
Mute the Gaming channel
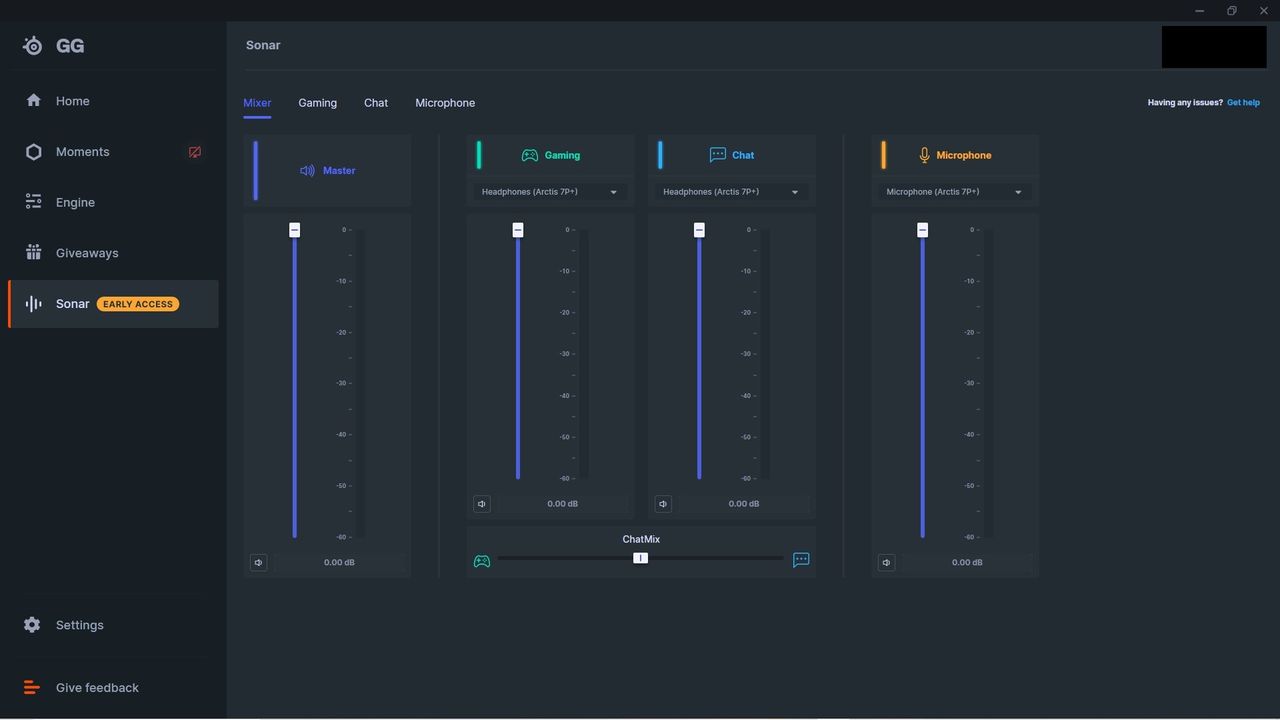[482, 504]
